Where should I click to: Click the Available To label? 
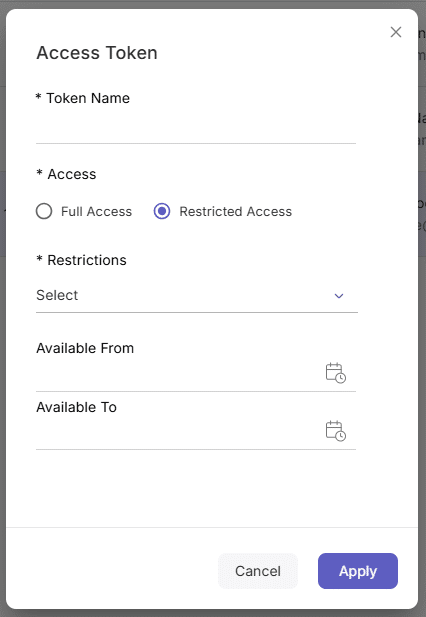[x=76, y=407]
